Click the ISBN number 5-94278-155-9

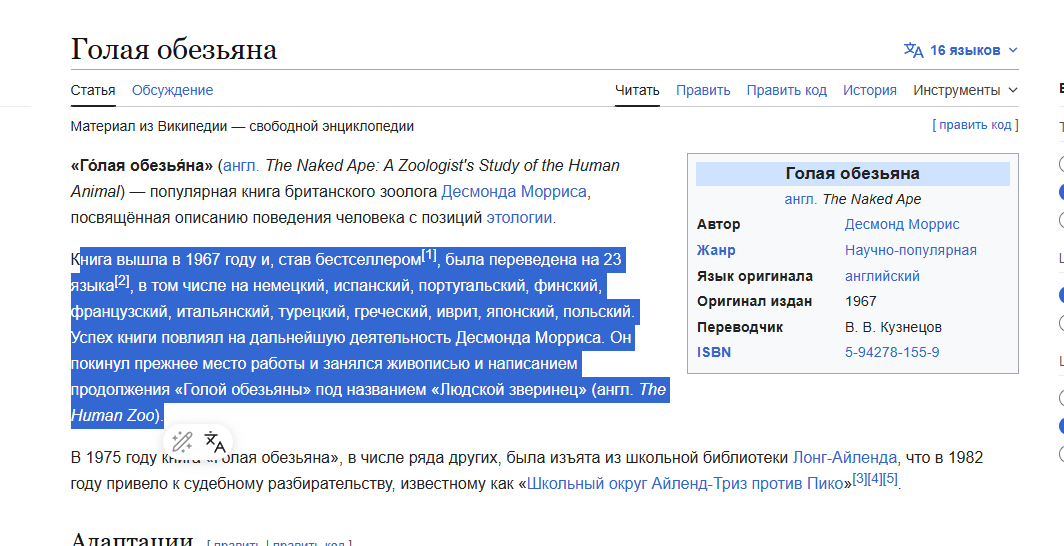point(891,352)
